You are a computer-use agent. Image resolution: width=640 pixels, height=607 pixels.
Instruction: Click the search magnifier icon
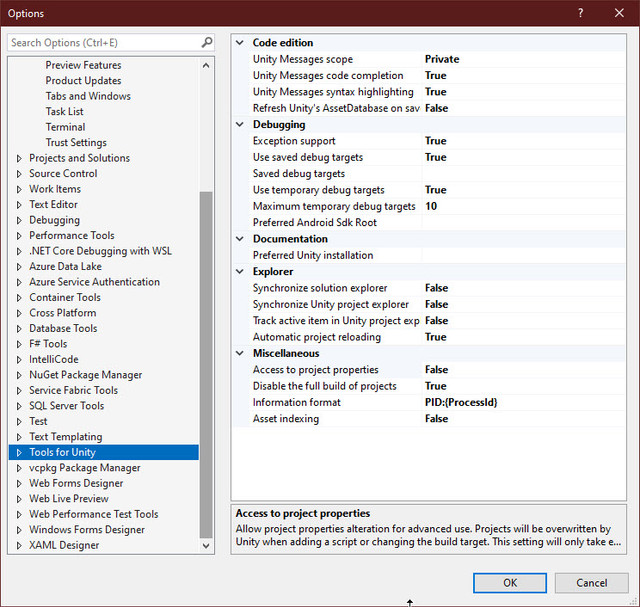[x=207, y=42]
